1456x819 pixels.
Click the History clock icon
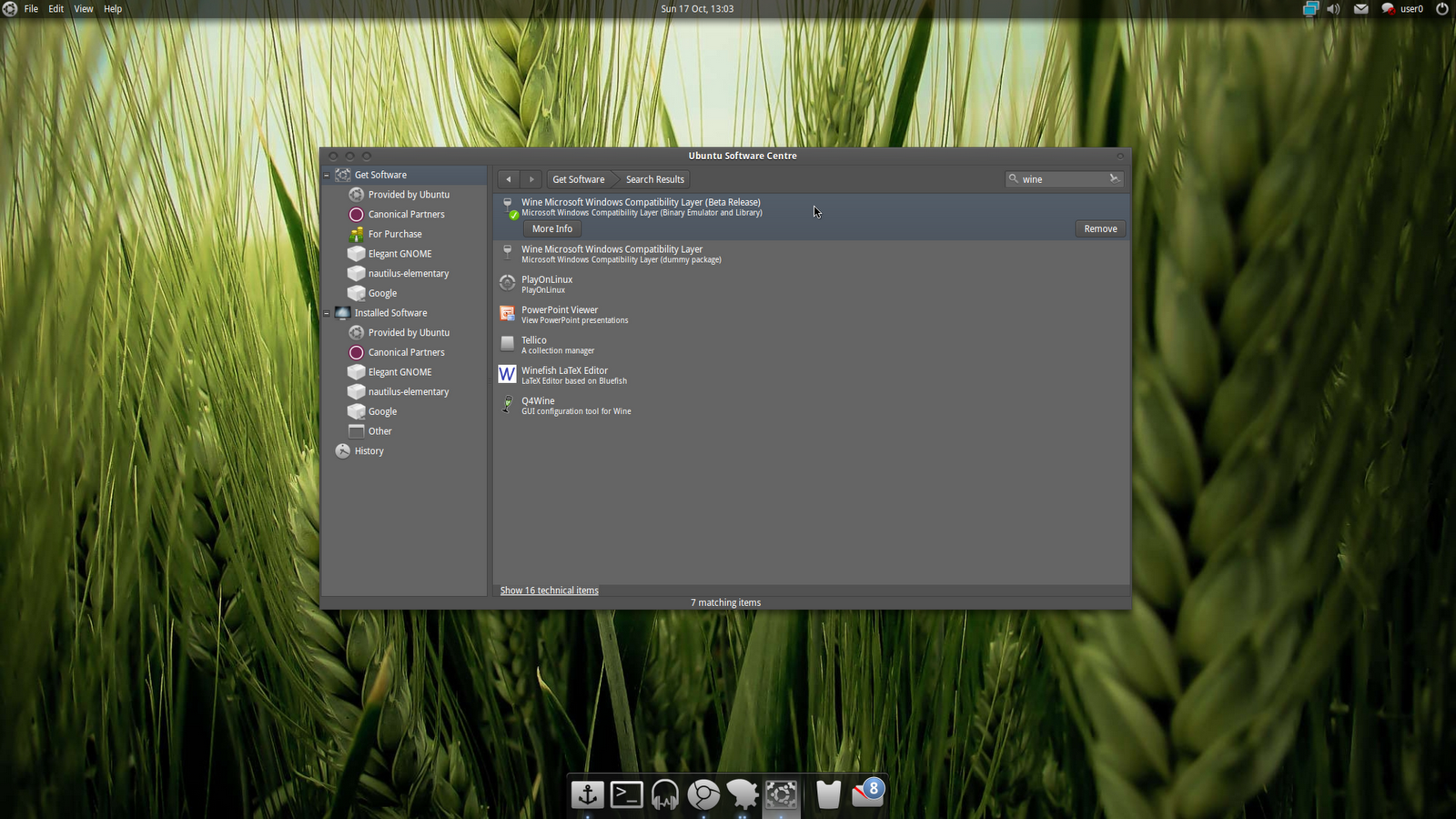[x=343, y=451]
